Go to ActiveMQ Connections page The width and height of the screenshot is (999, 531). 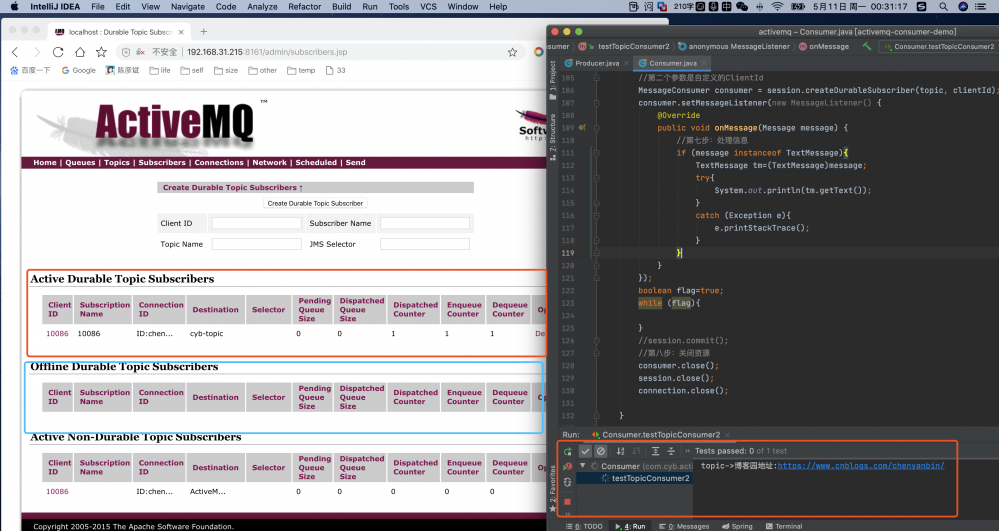[219, 163]
